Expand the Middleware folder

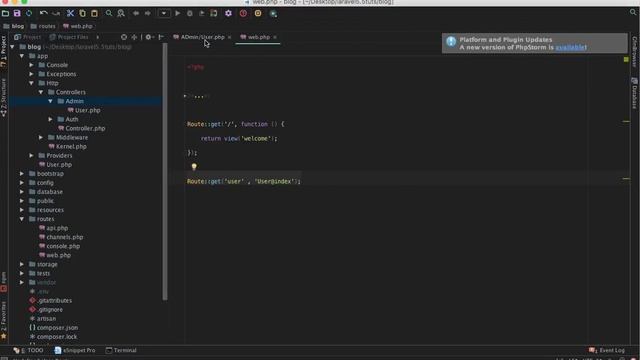coord(41,137)
